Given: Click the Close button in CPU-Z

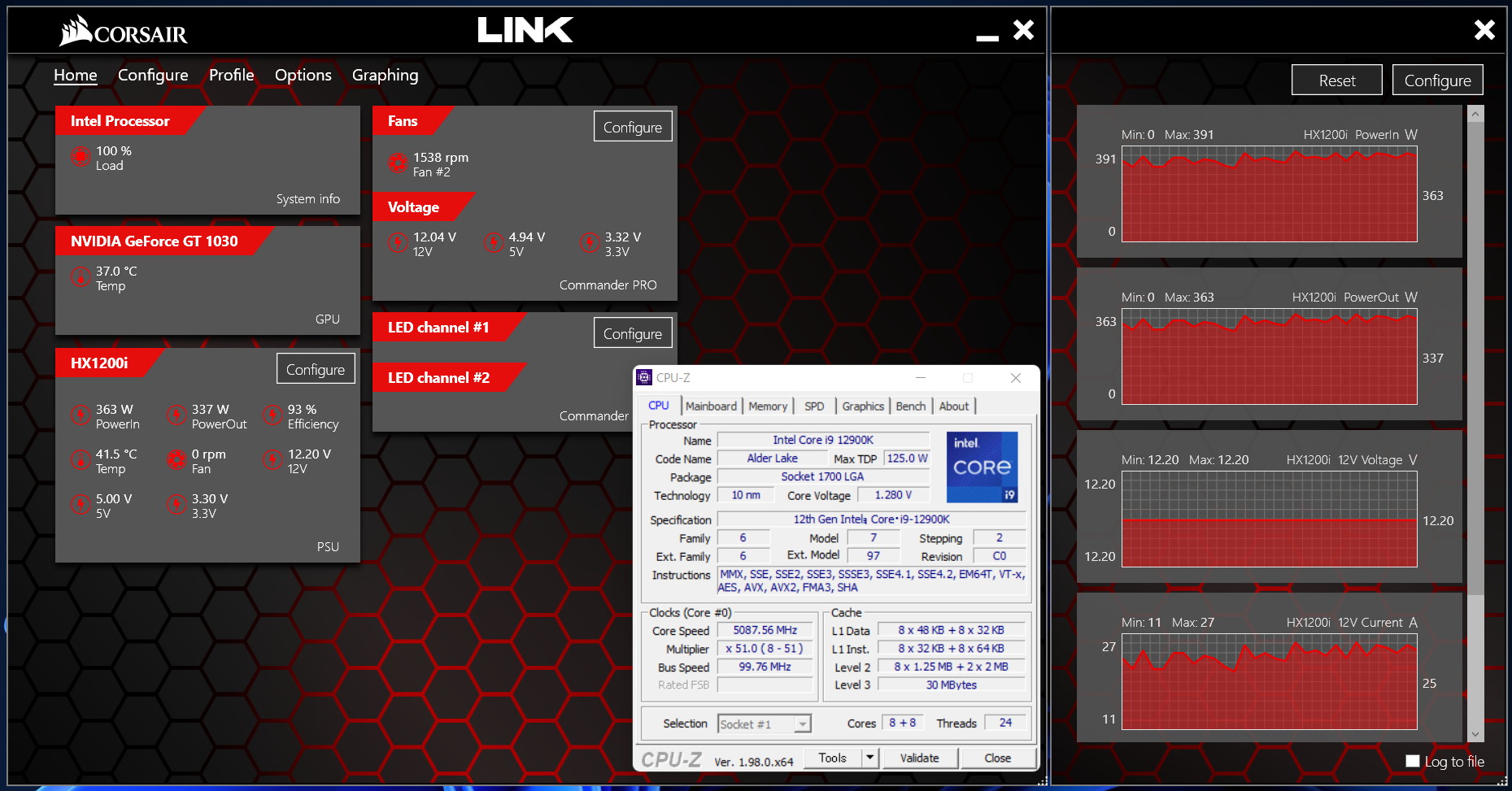Looking at the screenshot, I should tap(998, 758).
